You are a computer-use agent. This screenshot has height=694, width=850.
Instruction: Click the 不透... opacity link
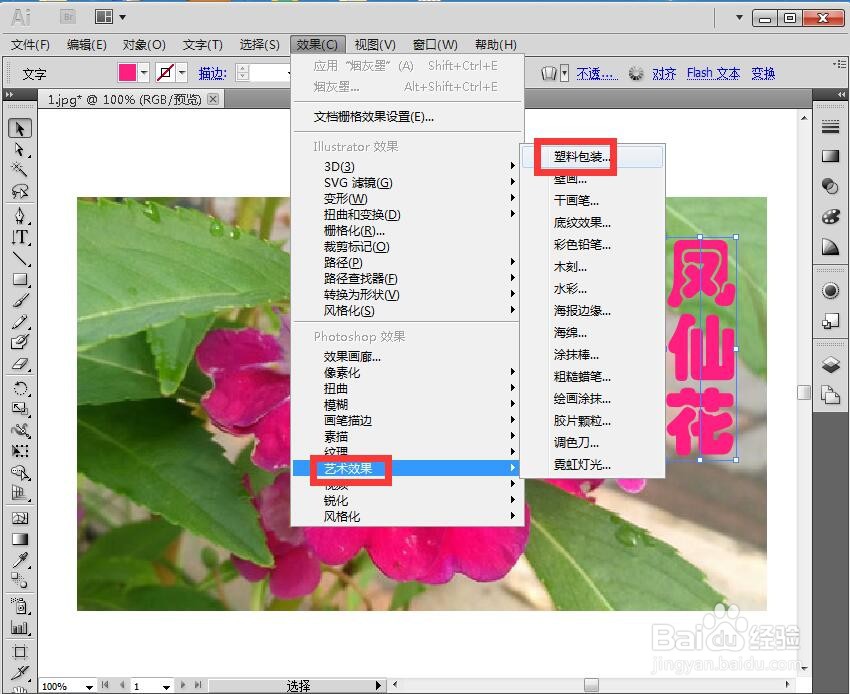pos(597,73)
